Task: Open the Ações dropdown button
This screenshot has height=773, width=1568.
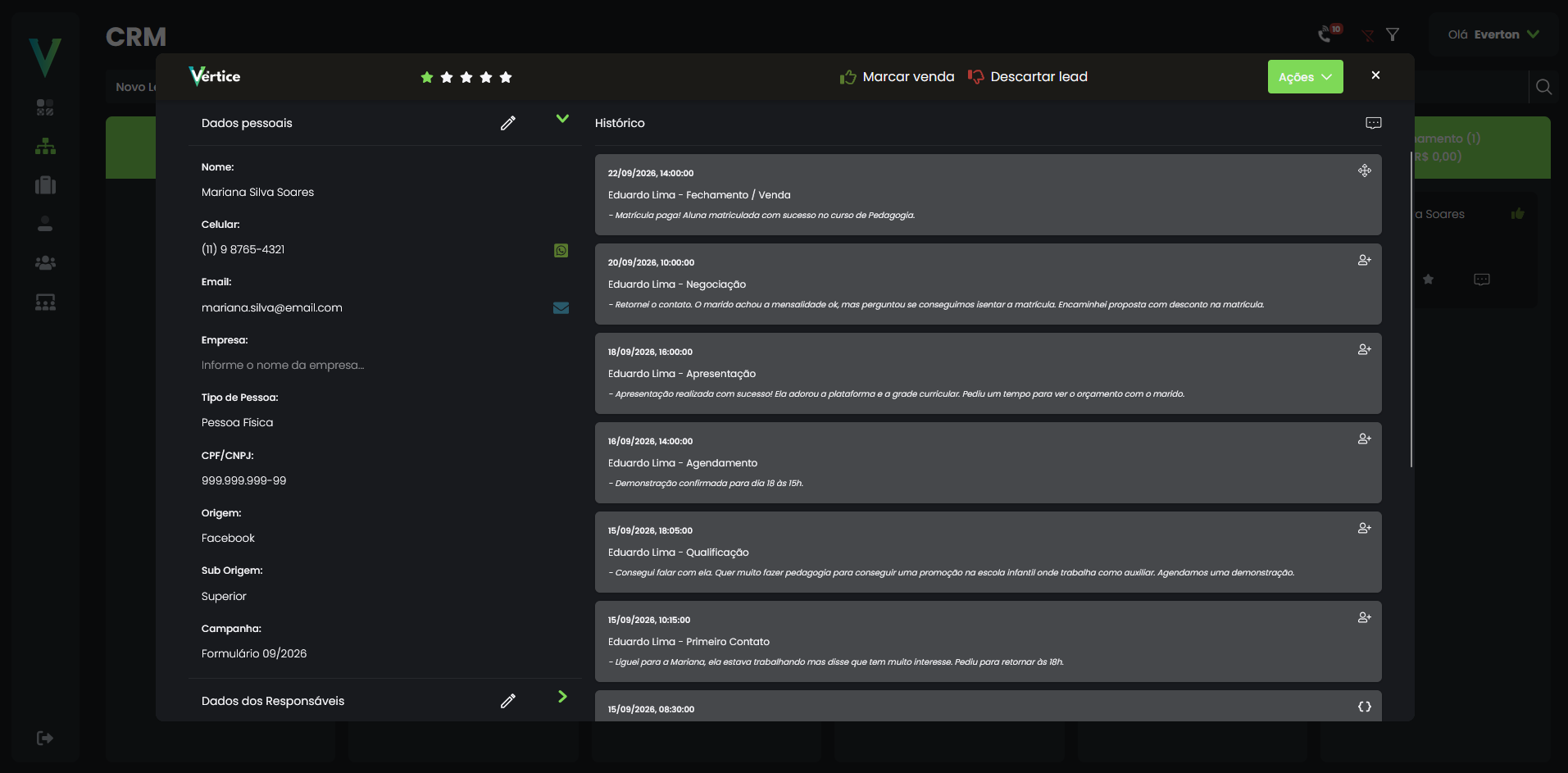Action: 1305,77
